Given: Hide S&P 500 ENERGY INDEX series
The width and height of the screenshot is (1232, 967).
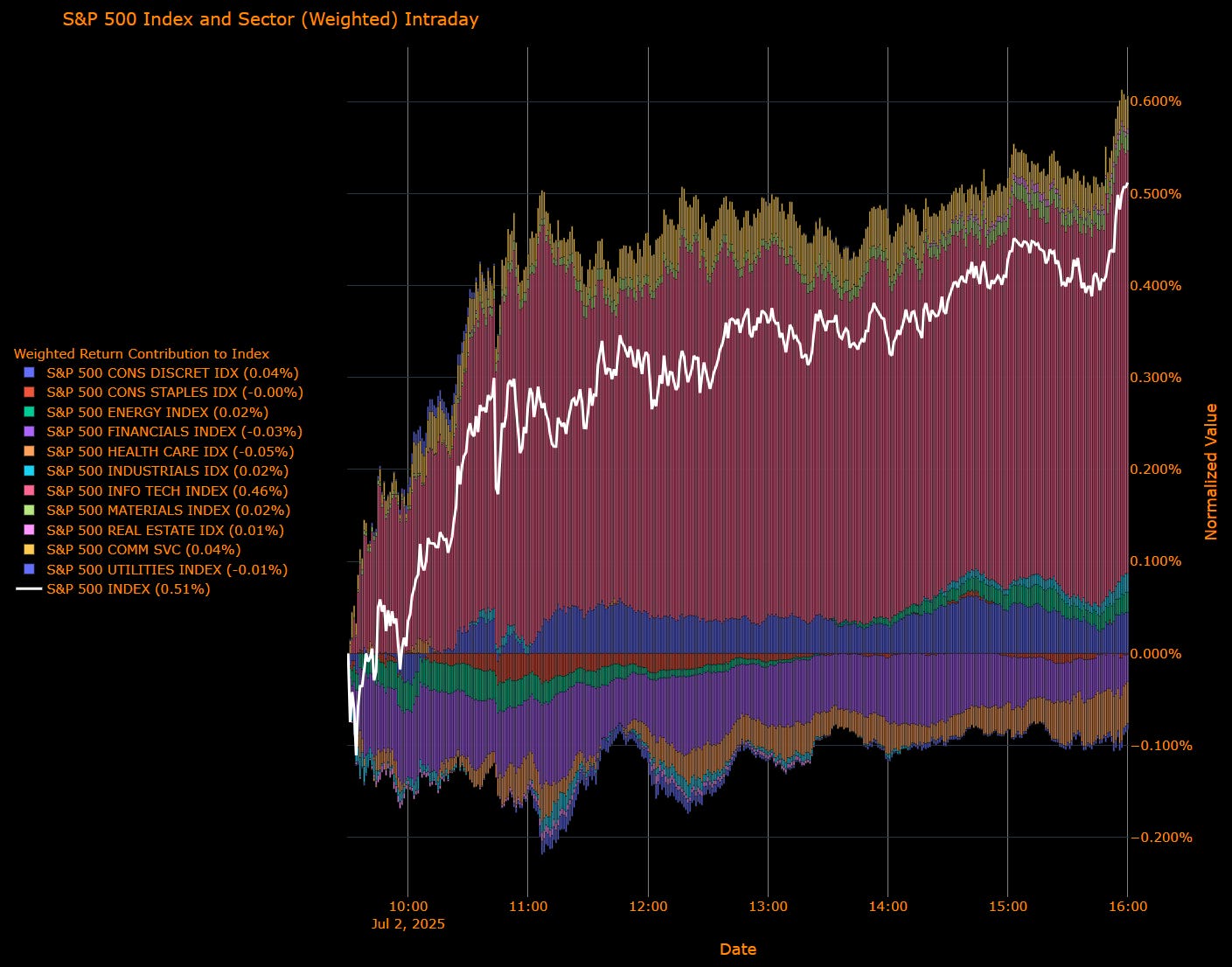Looking at the screenshot, I should point(157,412).
